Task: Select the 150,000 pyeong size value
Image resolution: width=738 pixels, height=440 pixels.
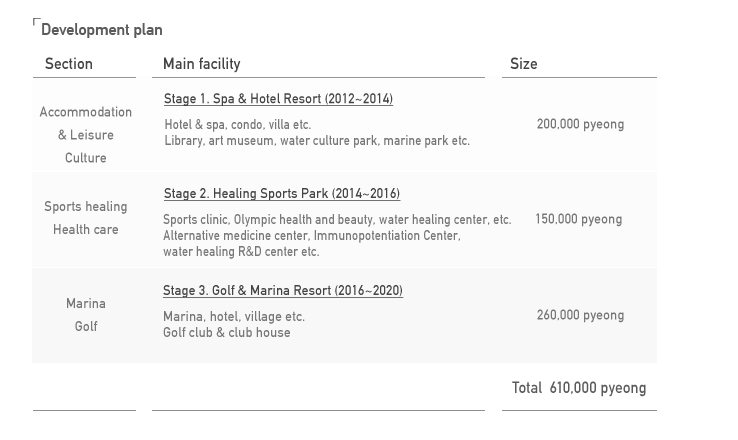Action: coord(578,219)
